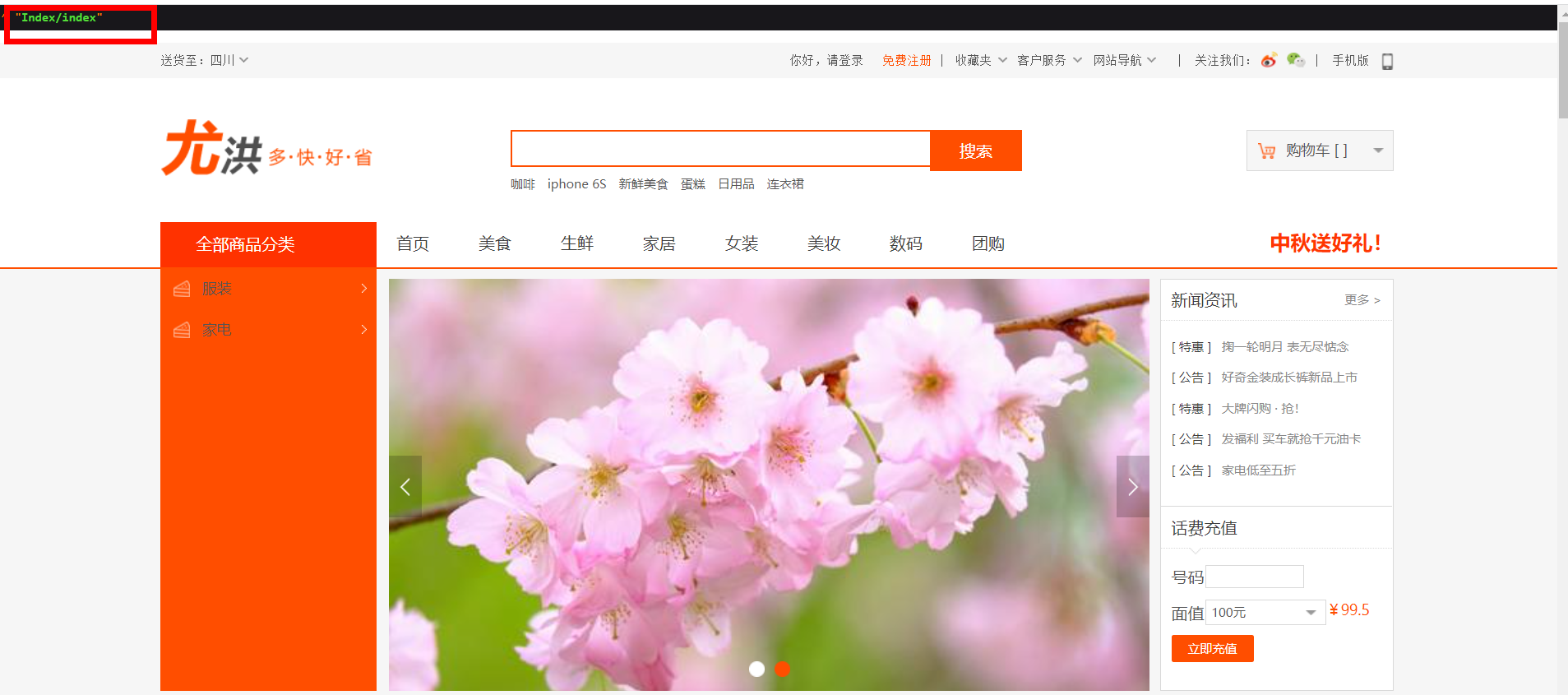Click 更多 news link
Image resolution: width=1568 pixels, height=695 pixels.
pyautogui.click(x=1362, y=300)
